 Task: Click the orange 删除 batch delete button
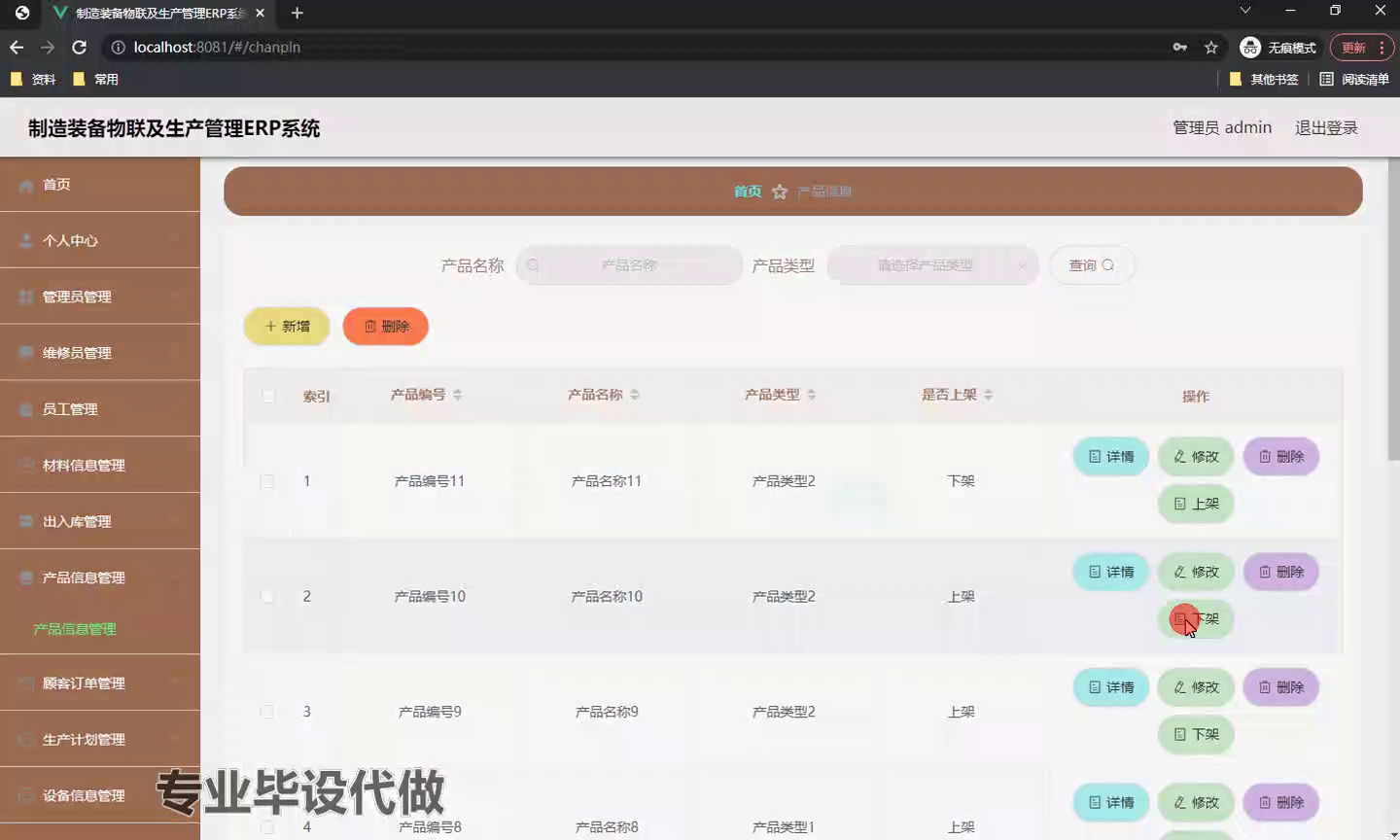[386, 327]
